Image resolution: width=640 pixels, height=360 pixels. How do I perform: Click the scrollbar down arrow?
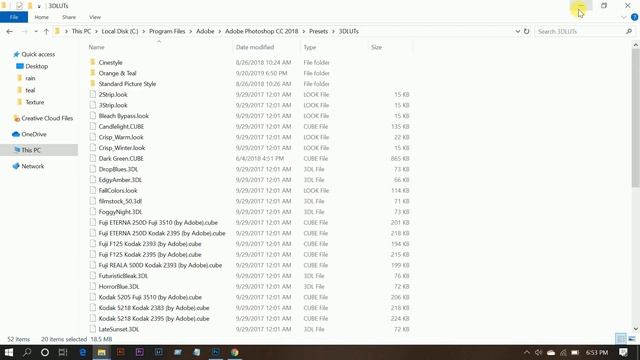pos(636,329)
